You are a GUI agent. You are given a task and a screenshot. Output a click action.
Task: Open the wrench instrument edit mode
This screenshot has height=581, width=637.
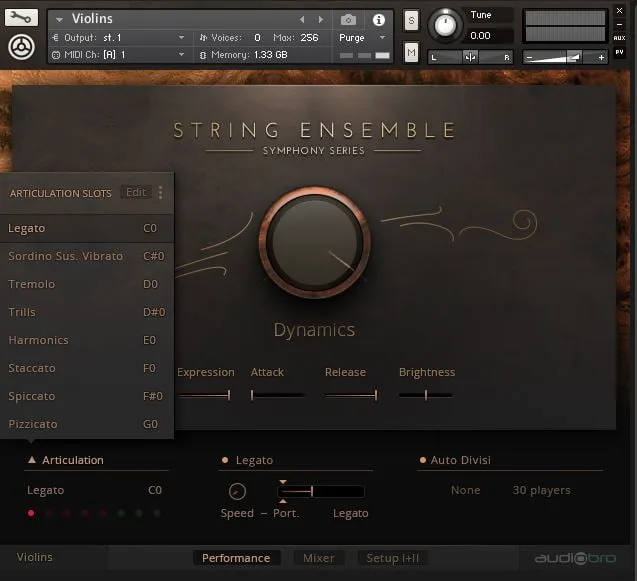point(21,17)
